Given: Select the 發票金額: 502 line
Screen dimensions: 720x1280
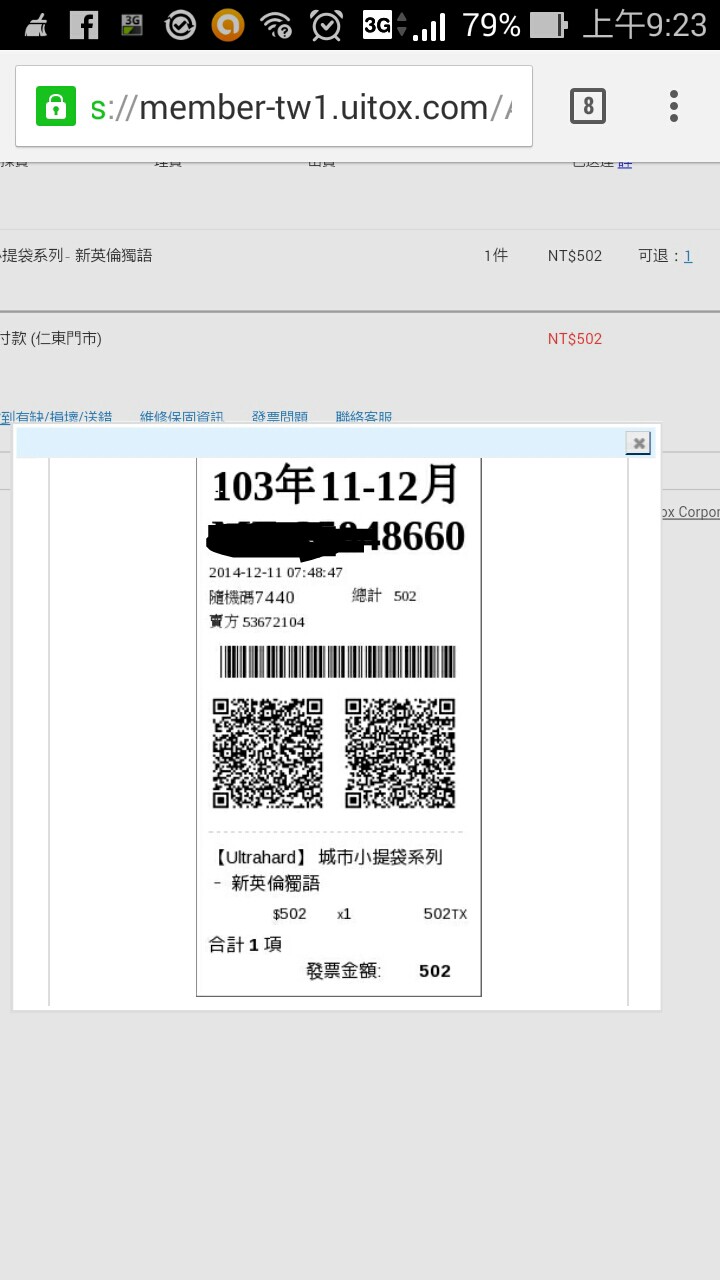Looking at the screenshot, I should [379, 971].
